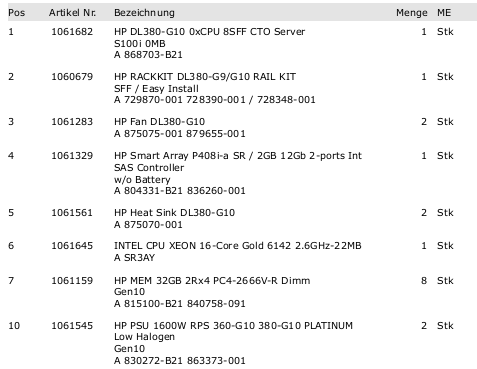The height and width of the screenshot is (369, 477).
Task: Click article number 1061545
Action: 72,326
